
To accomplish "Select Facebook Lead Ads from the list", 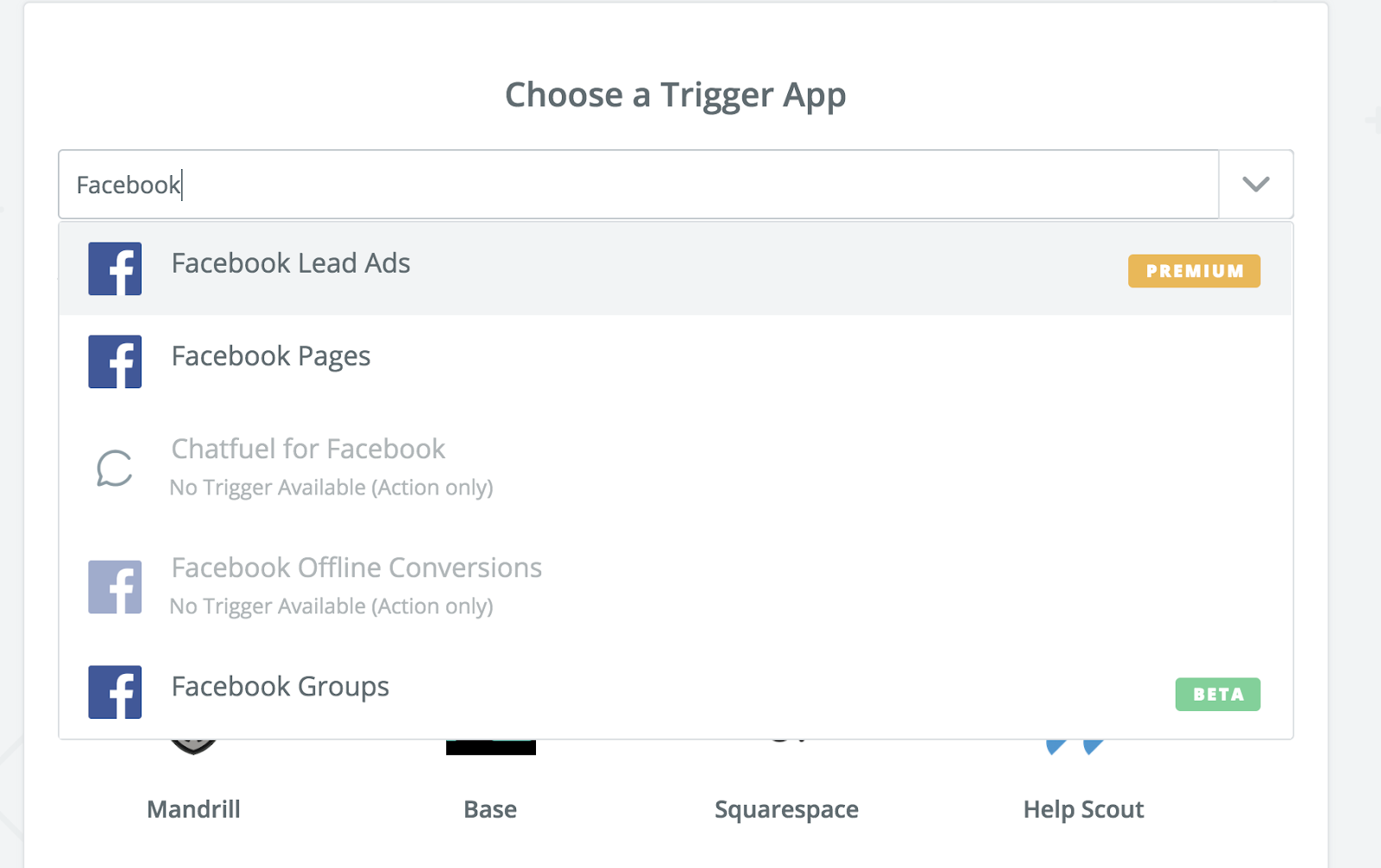I will 291,263.
